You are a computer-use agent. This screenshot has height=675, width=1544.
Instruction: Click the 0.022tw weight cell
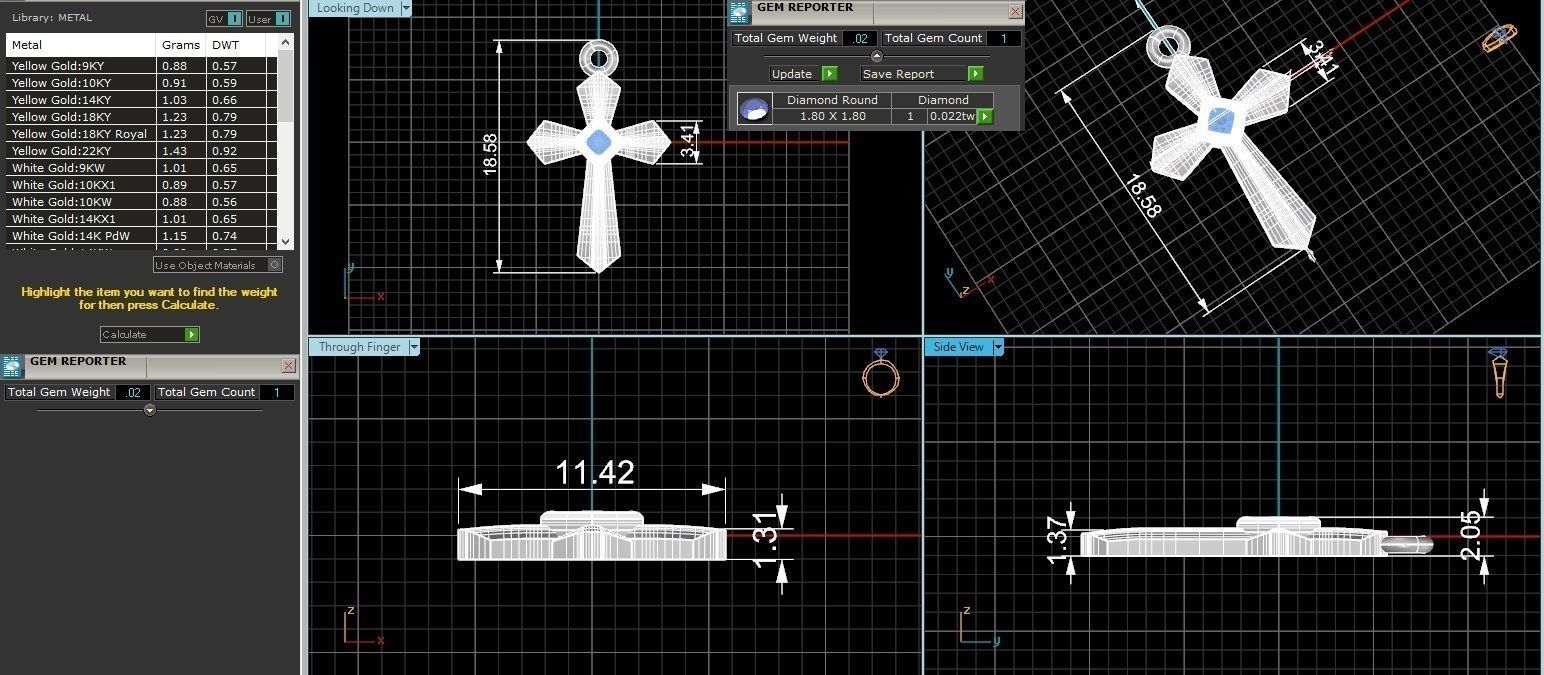pyautogui.click(x=952, y=117)
